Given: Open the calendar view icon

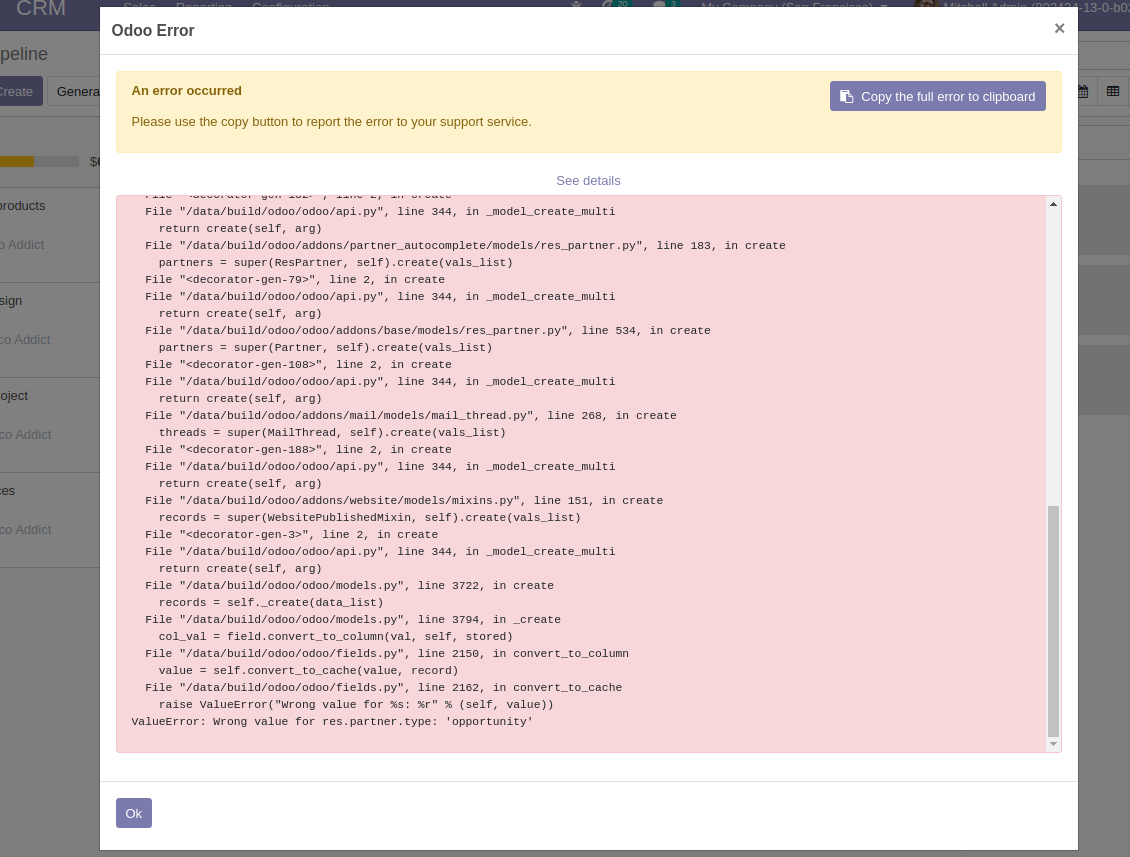Looking at the screenshot, I should pyautogui.click(x=1082, y=90).
